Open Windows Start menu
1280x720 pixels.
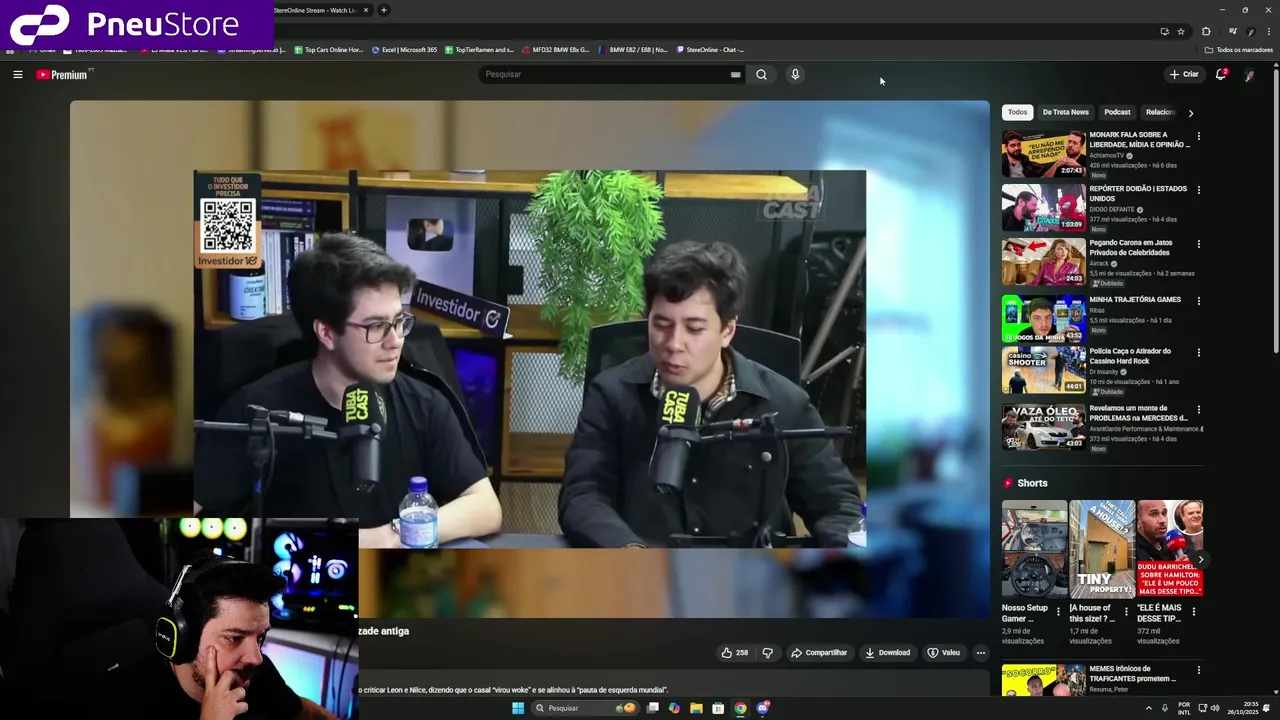click(x=518, y=708)
